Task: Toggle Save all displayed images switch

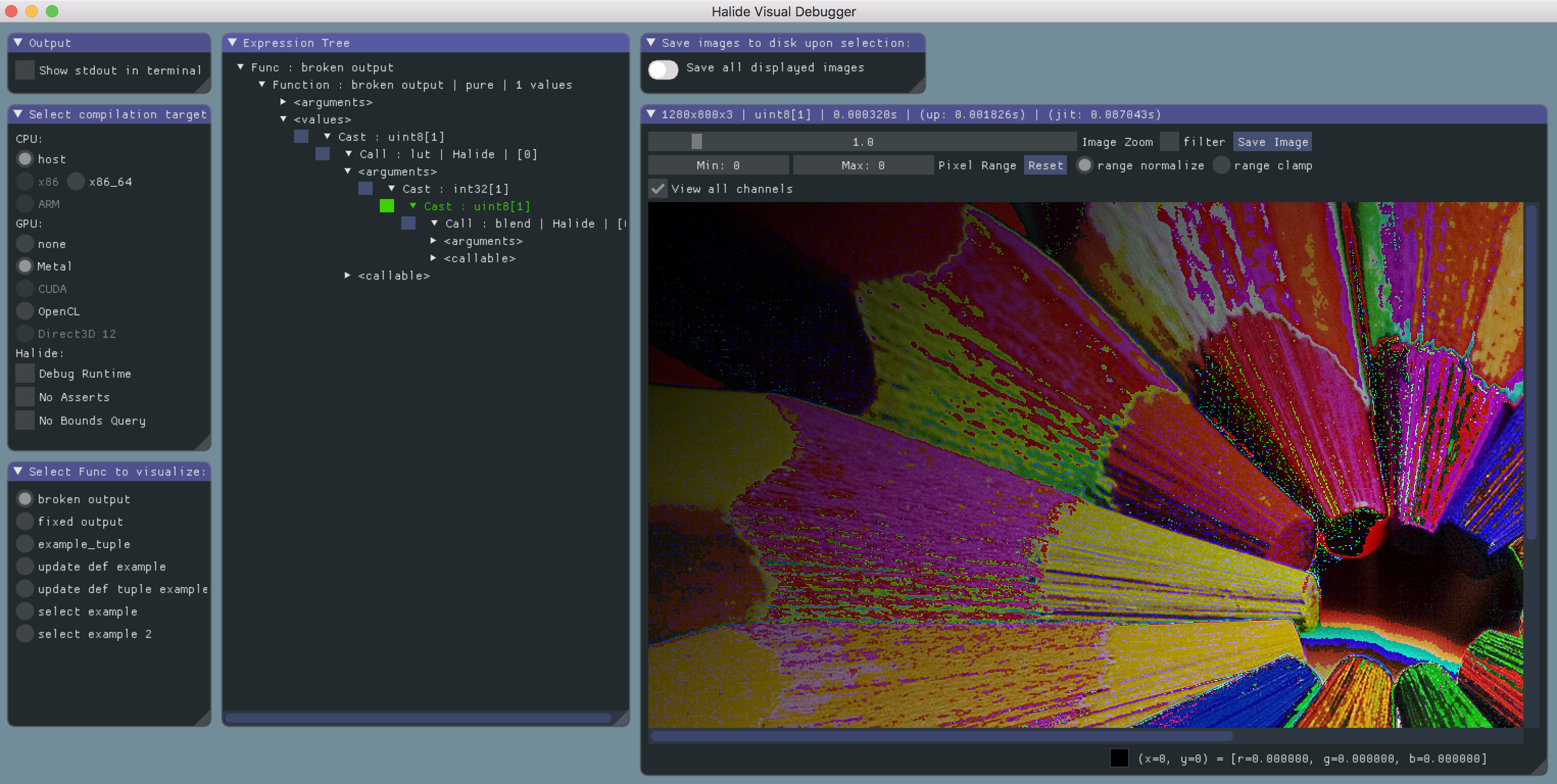Action: tap(663, 69)
